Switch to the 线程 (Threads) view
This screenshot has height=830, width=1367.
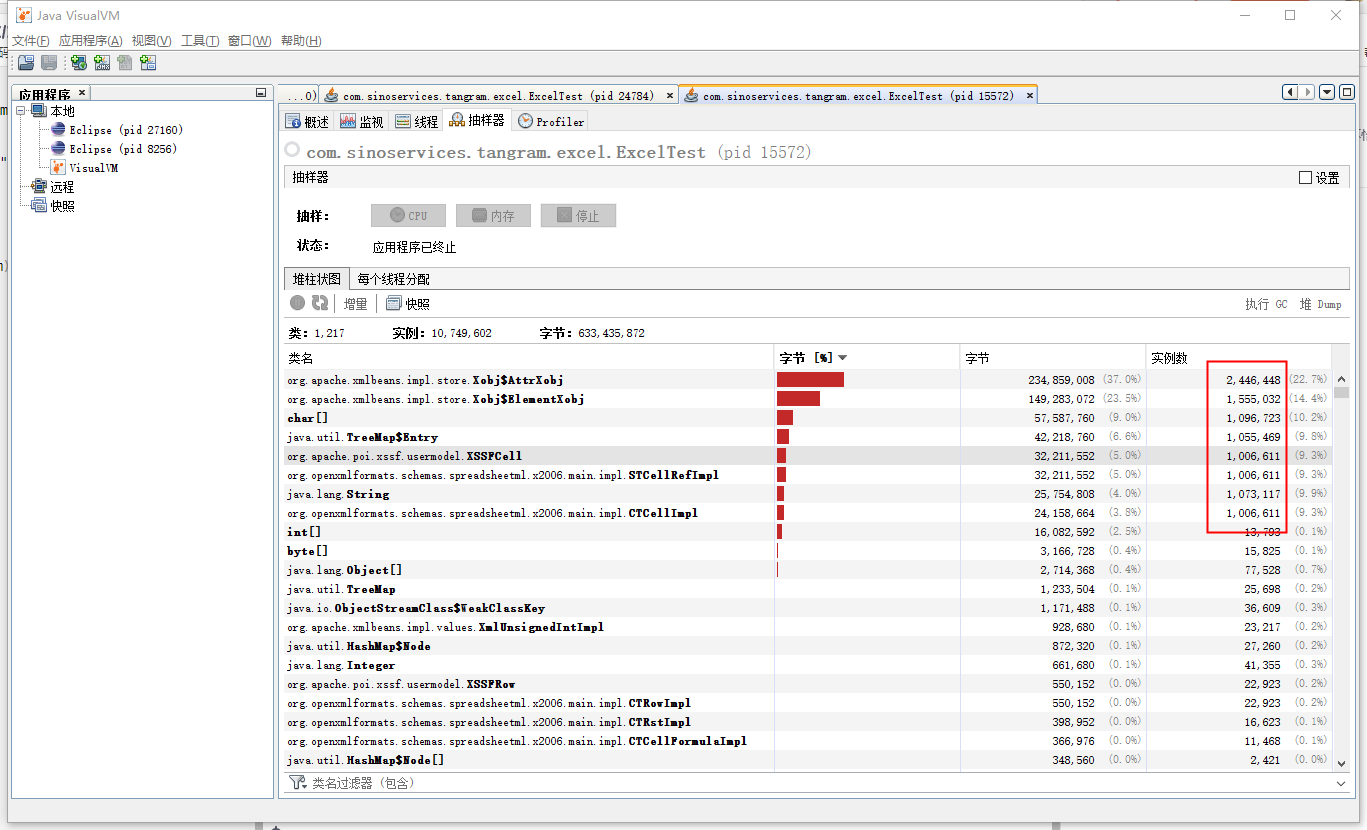[415, 119]
